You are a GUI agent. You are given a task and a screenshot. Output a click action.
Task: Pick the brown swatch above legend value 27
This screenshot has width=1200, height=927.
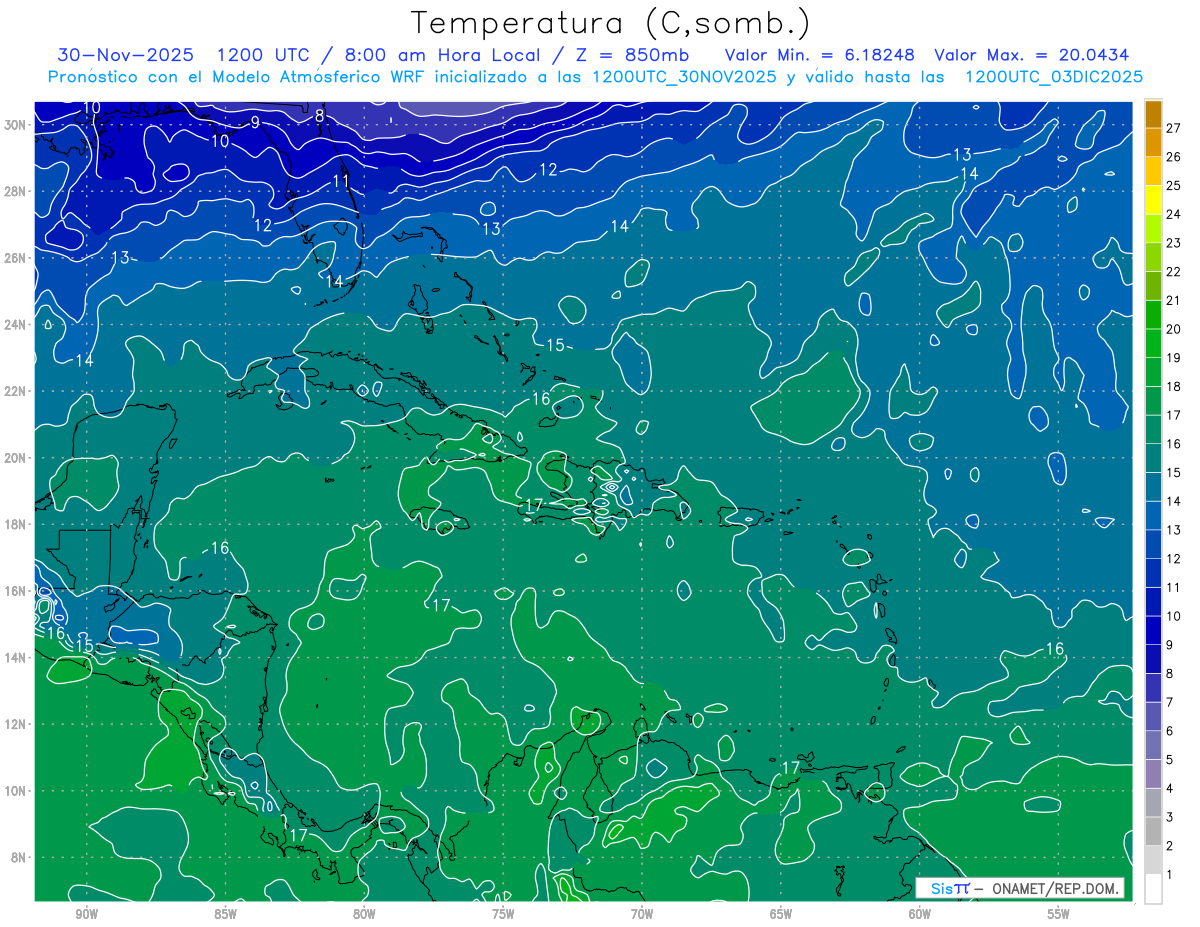(x=1153, y=114)
